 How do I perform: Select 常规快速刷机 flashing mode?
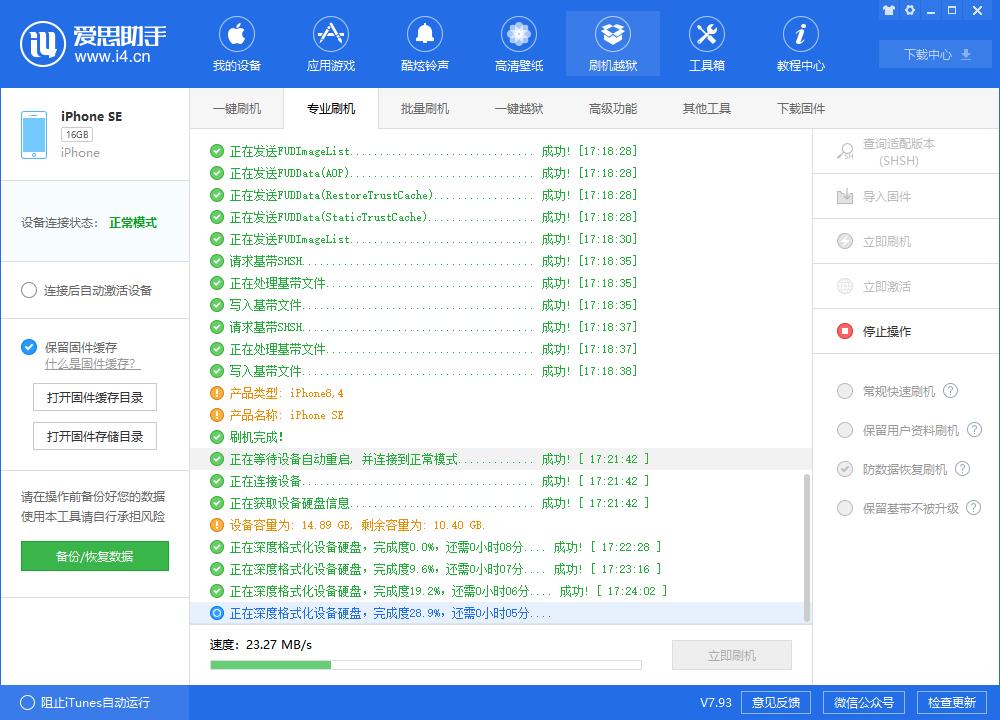[845, 392]
